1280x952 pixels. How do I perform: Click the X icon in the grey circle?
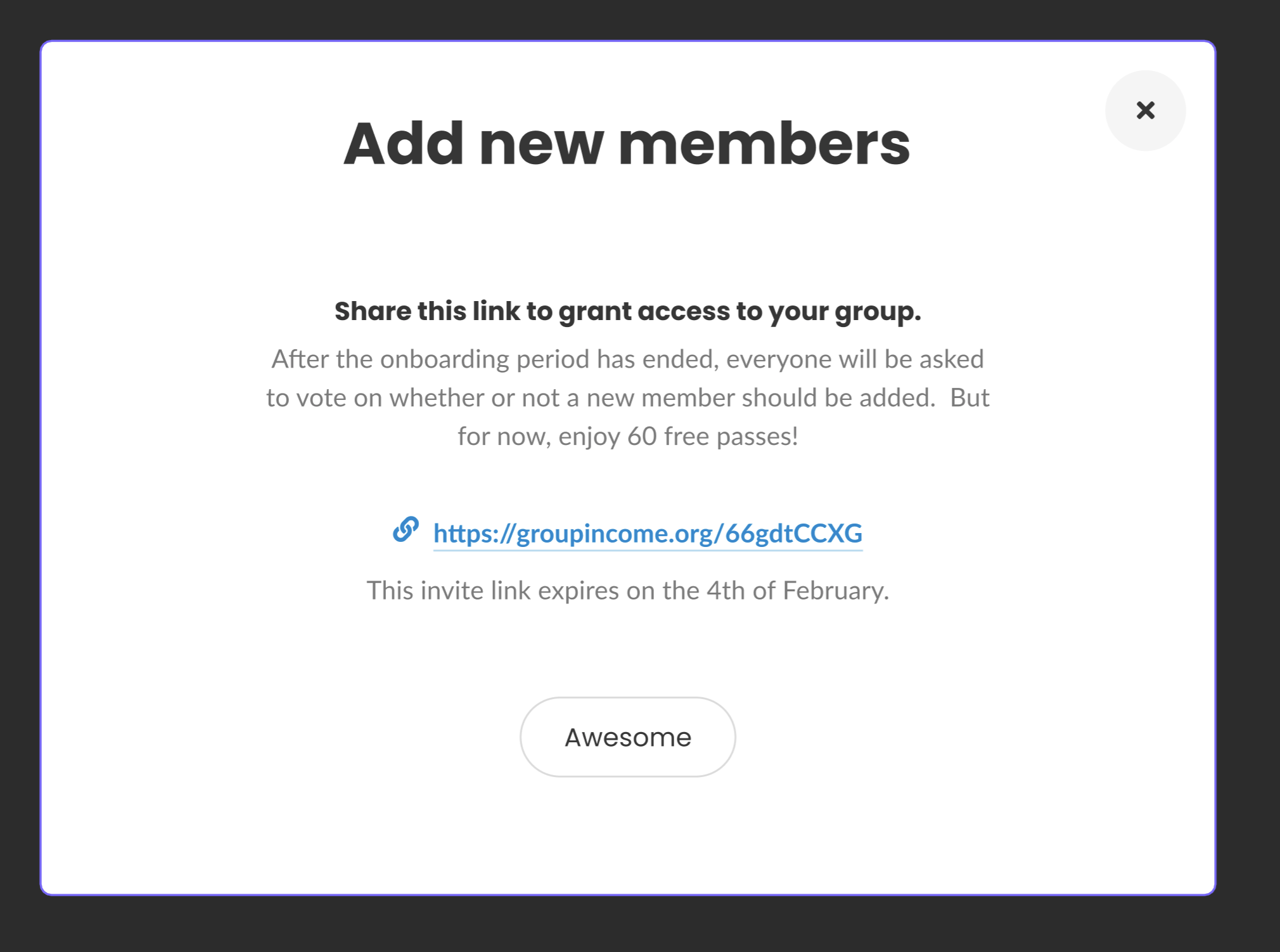point(1145,111)
